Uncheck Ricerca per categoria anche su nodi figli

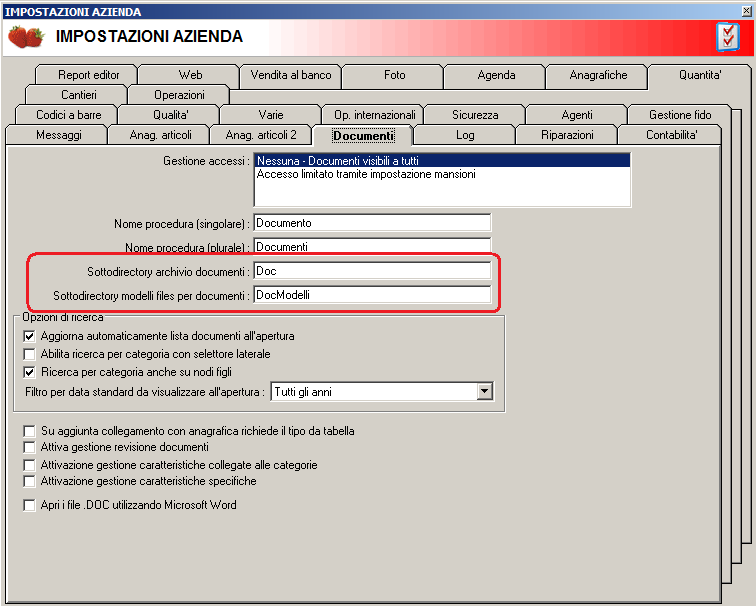(x=29, y=372)
